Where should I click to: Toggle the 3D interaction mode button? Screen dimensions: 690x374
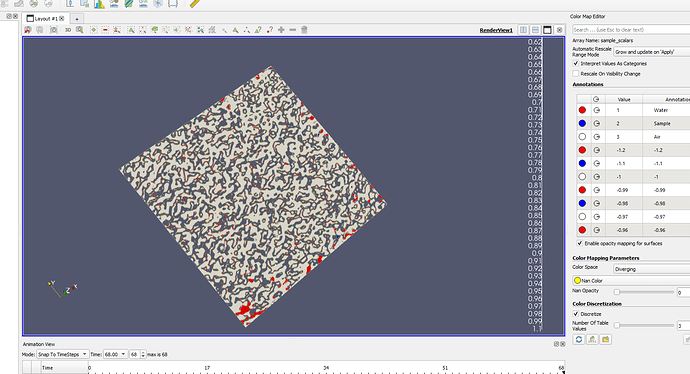pos(68,30)
